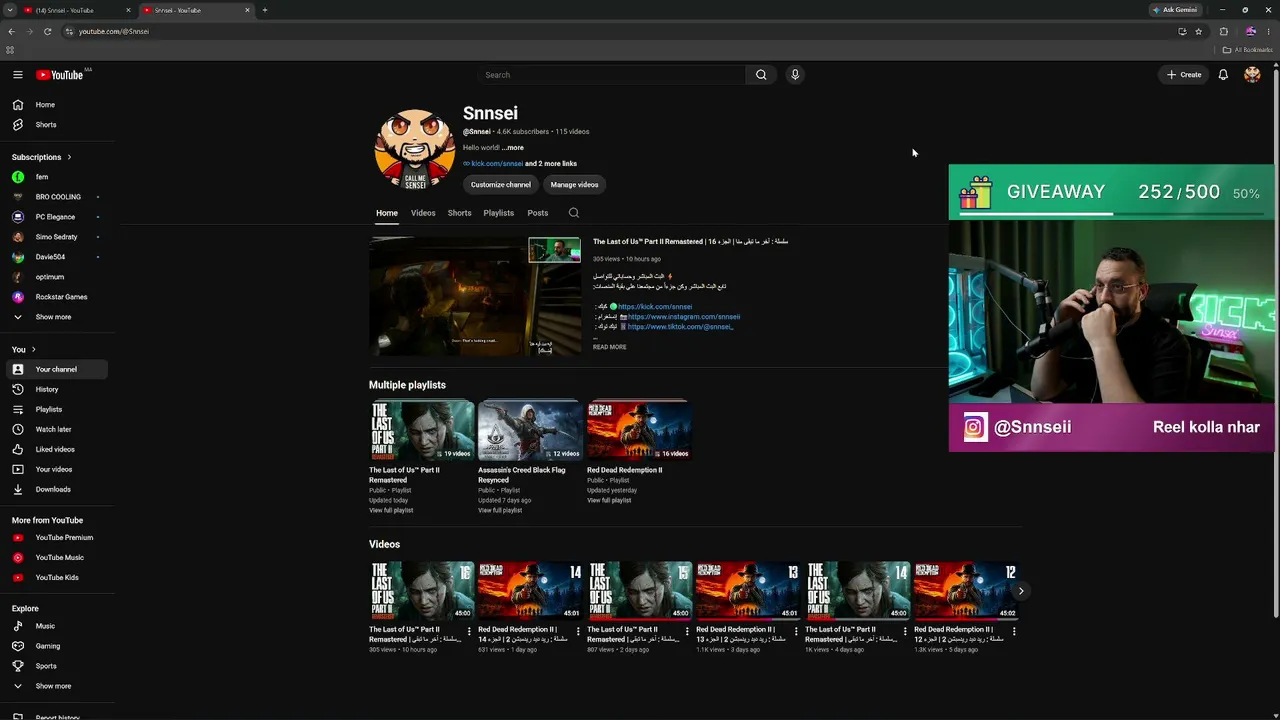Show next videos with the carousel arrow

[1020, 591]
